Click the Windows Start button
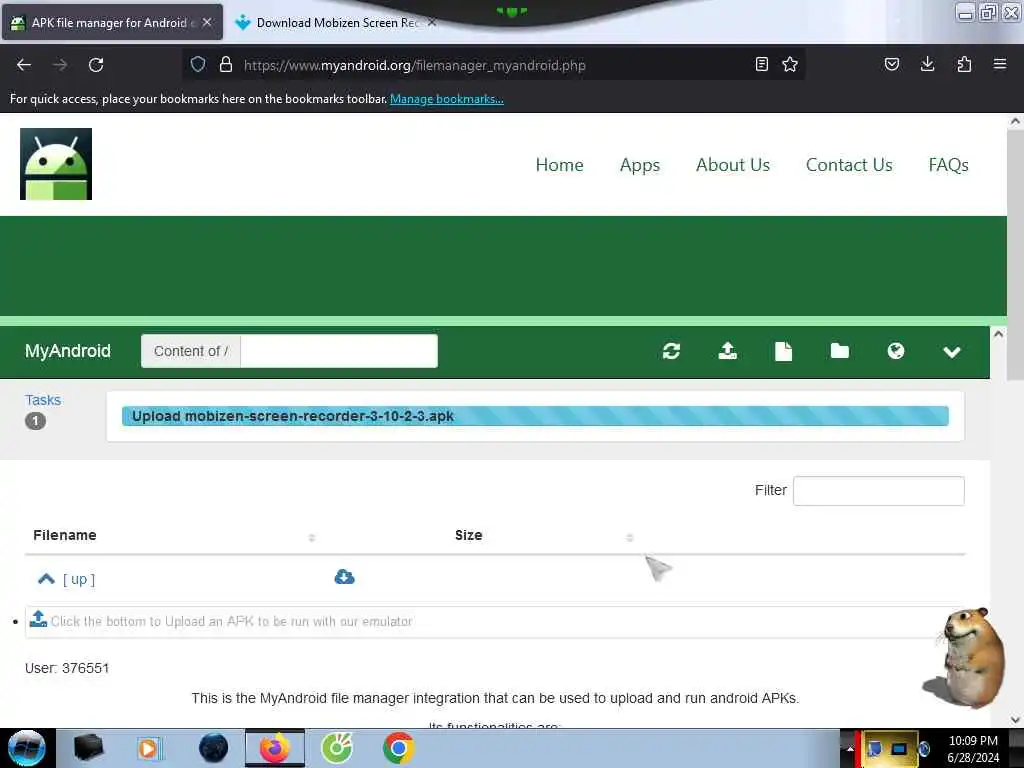Screen dimensions: 1024x768 point(27,748)
